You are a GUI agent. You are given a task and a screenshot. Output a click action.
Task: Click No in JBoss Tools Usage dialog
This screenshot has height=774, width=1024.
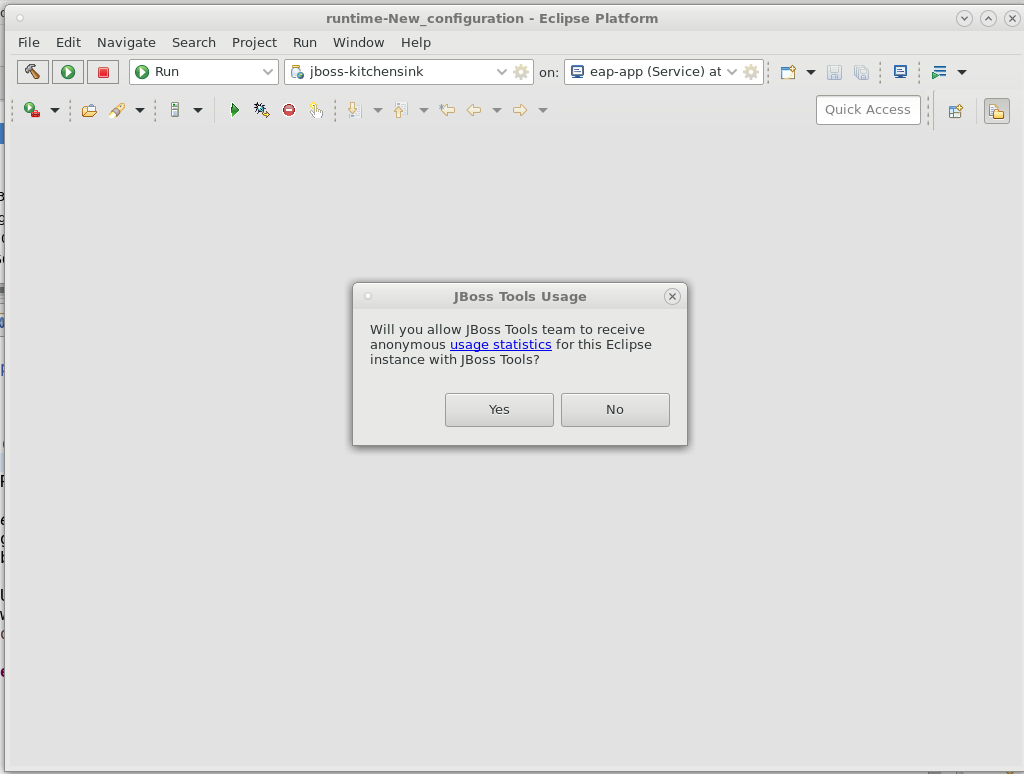pyautogui.click(x=615, y=410)
